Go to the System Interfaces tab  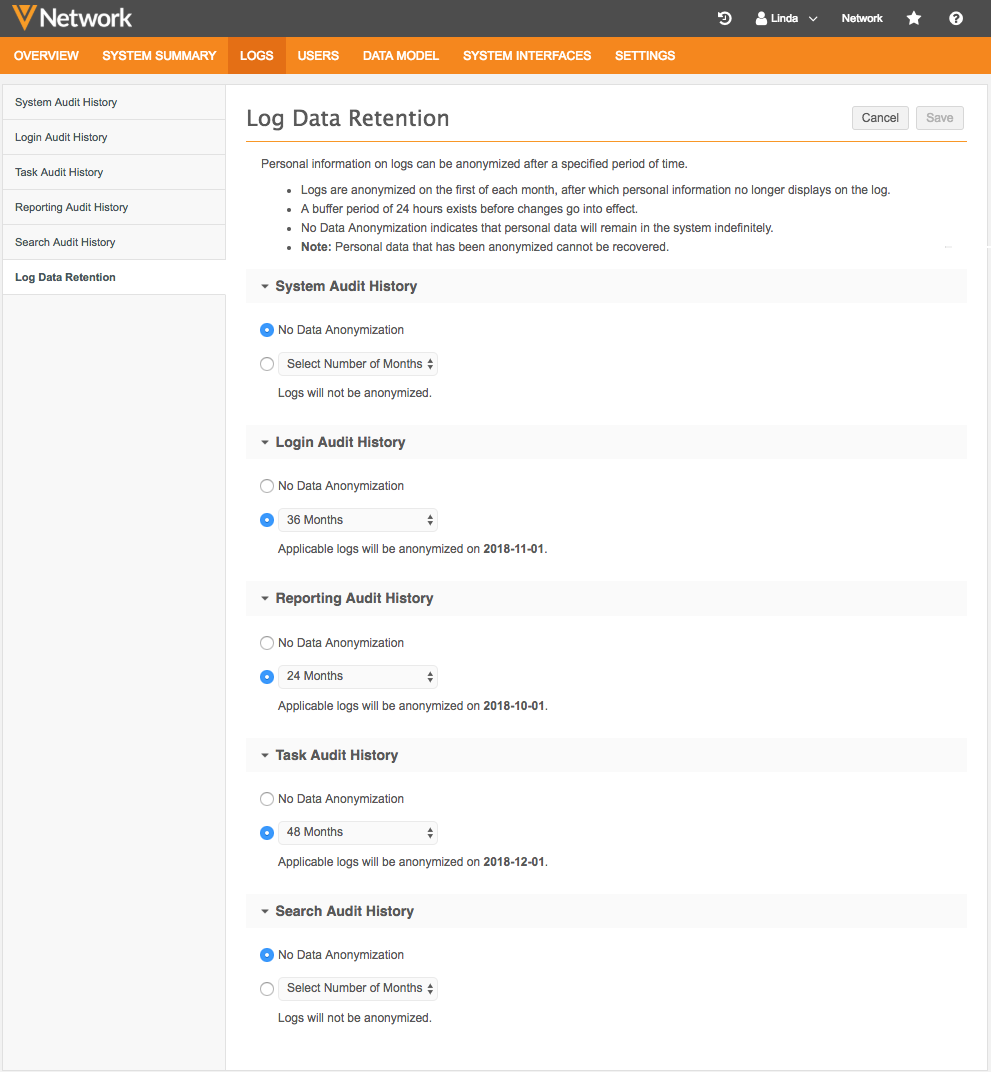(526, 56)
